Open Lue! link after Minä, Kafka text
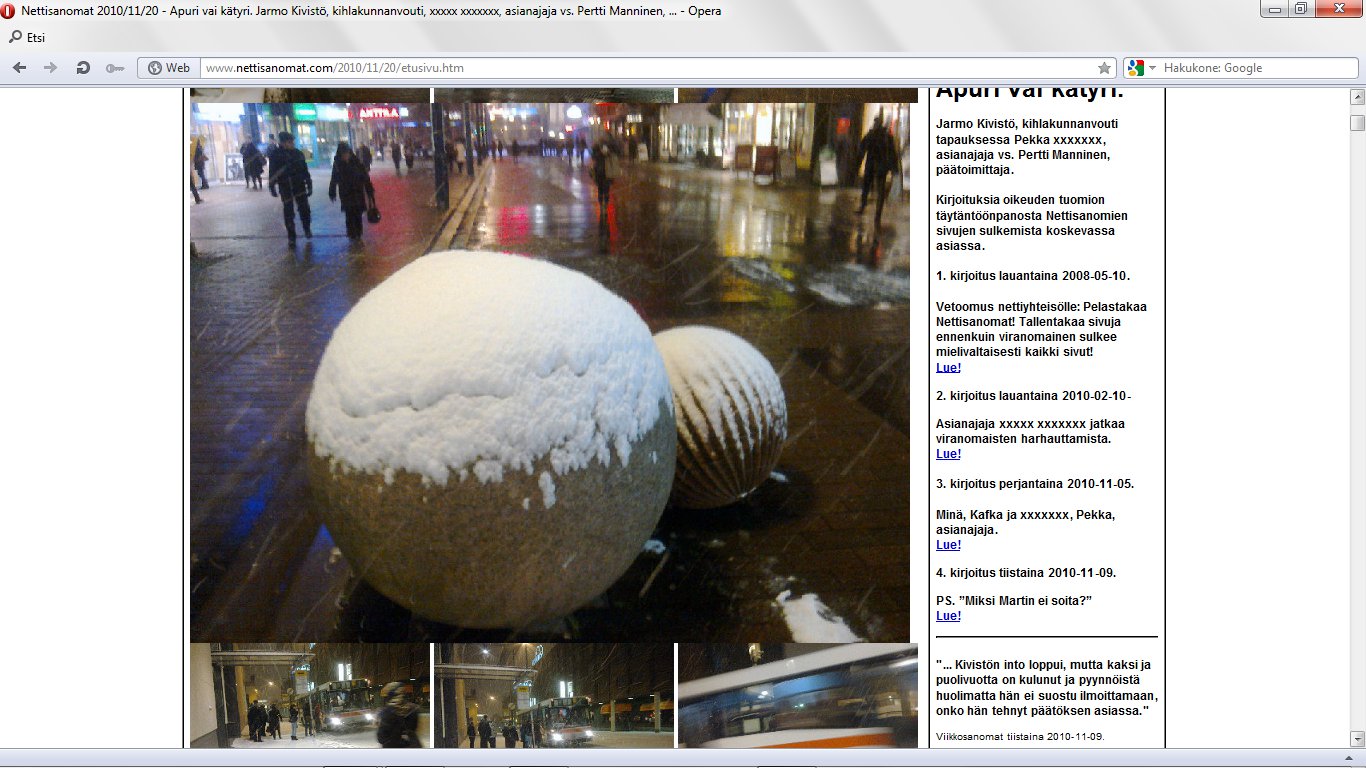This screenshot has width=1366, height=768. point(948,545)
